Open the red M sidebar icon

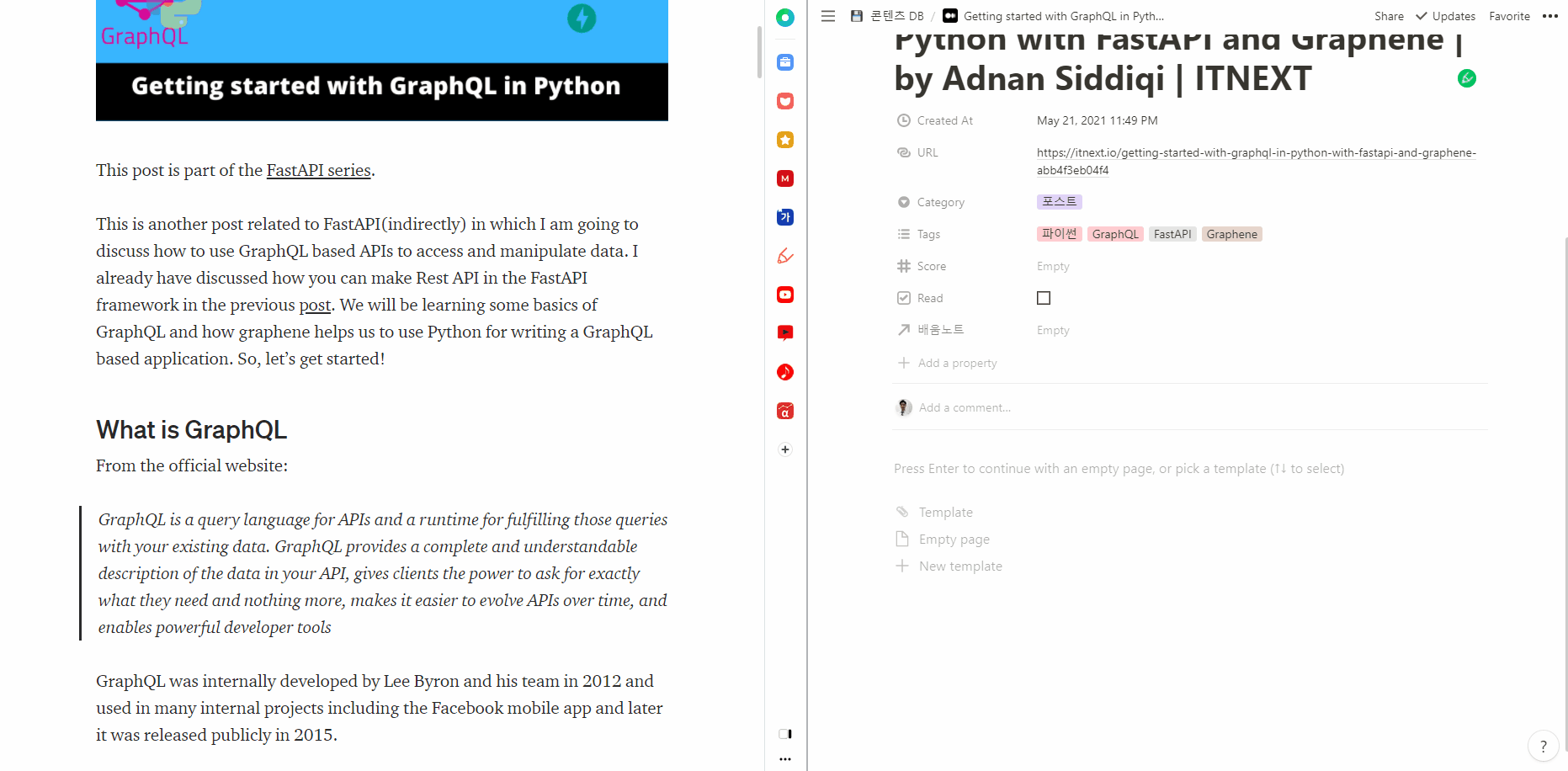pyautogui.click(x=785, y=178)
